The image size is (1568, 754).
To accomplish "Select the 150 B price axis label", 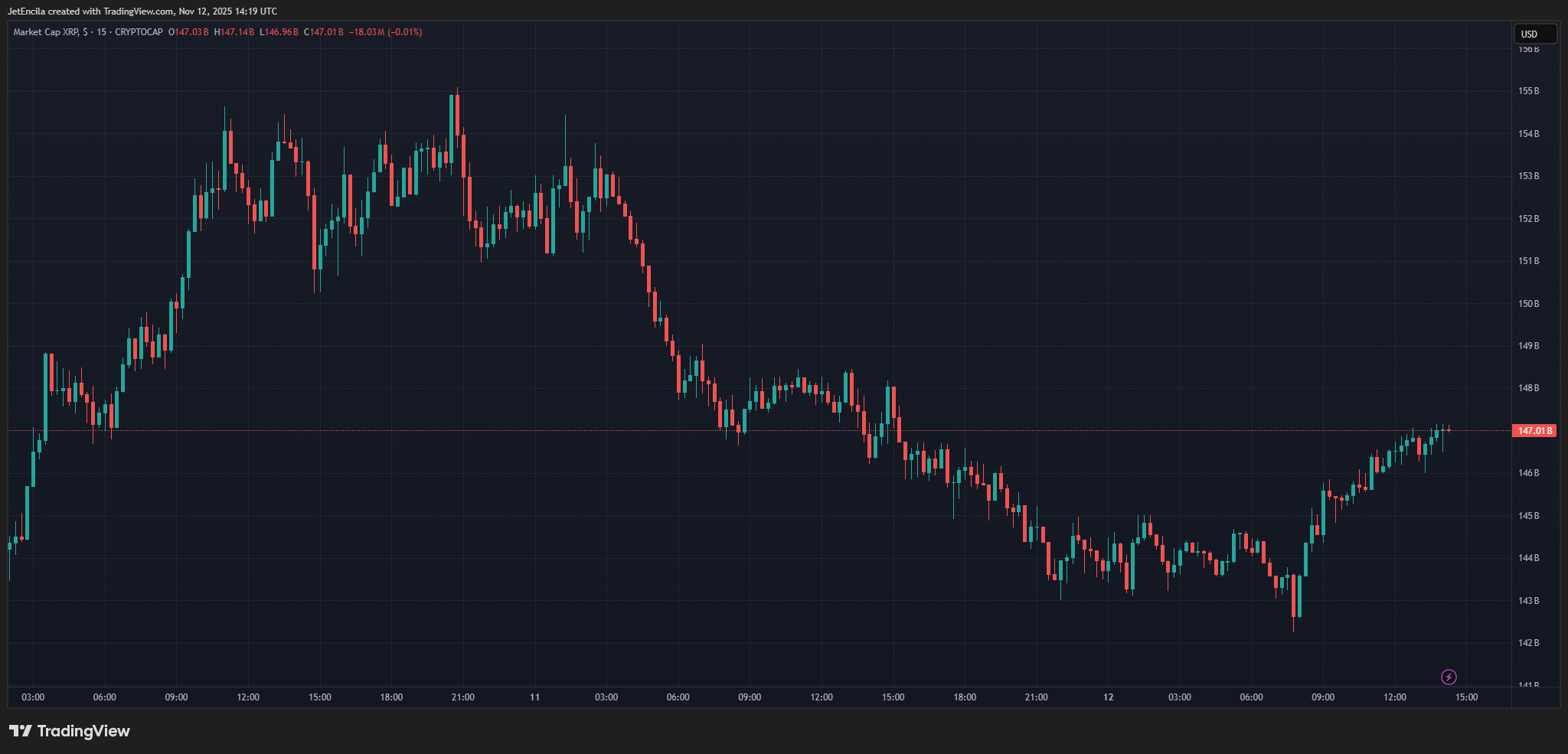I will point(1528,304).
